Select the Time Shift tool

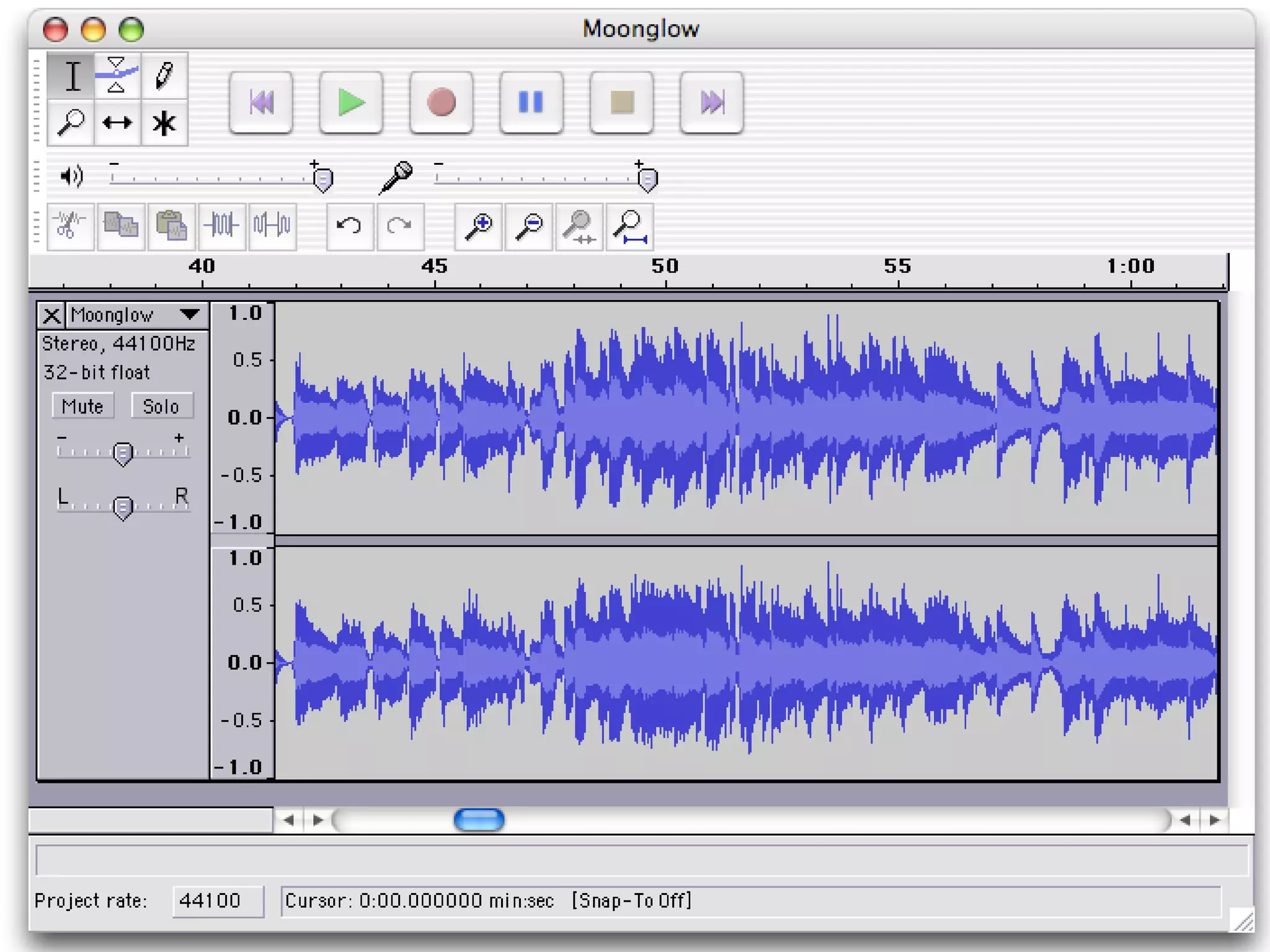pos(117,123)
